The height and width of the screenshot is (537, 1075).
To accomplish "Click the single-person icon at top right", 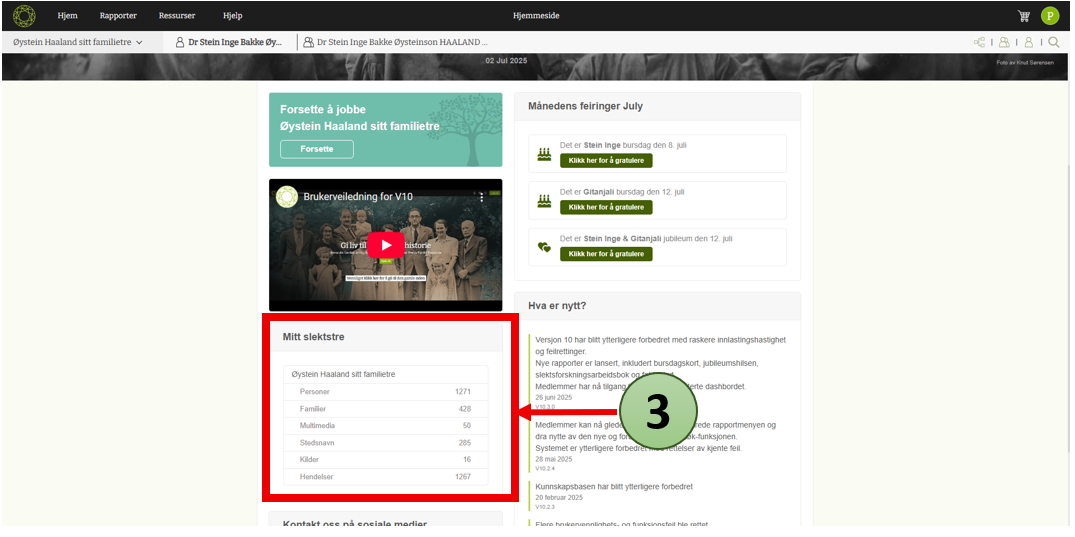I will click(x=1028, y=42).
